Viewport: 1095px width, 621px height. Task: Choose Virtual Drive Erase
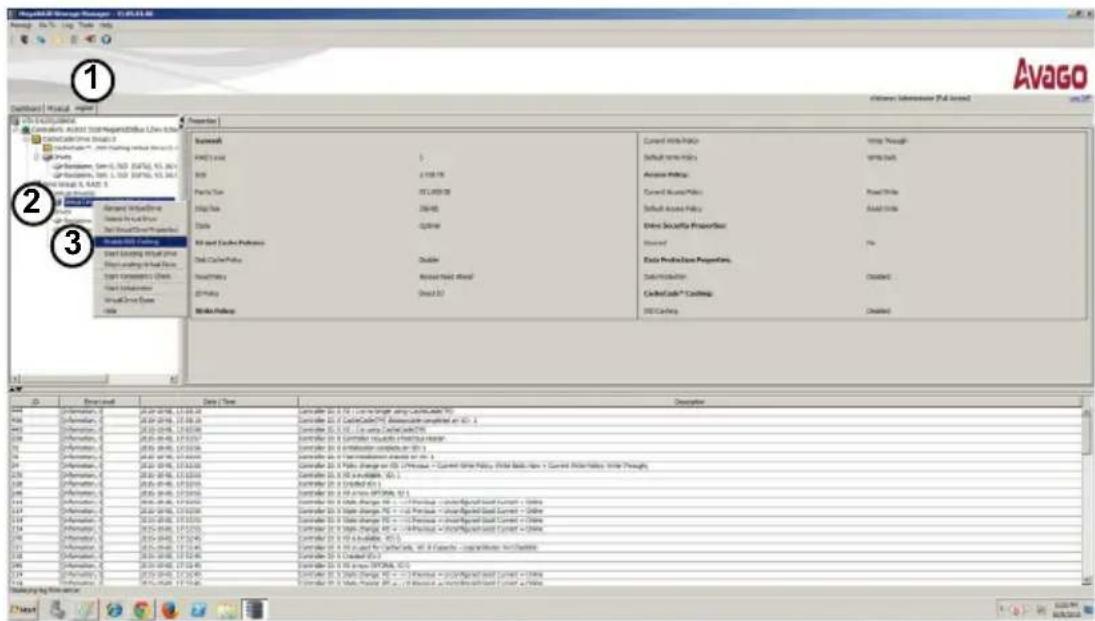[130, 300]
